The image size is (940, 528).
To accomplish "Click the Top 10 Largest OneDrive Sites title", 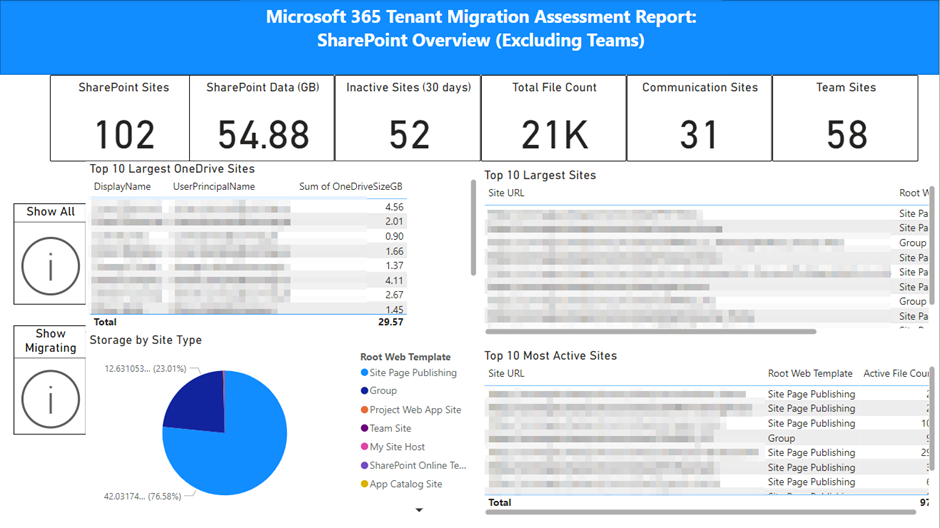I will [x=172, y=169].
